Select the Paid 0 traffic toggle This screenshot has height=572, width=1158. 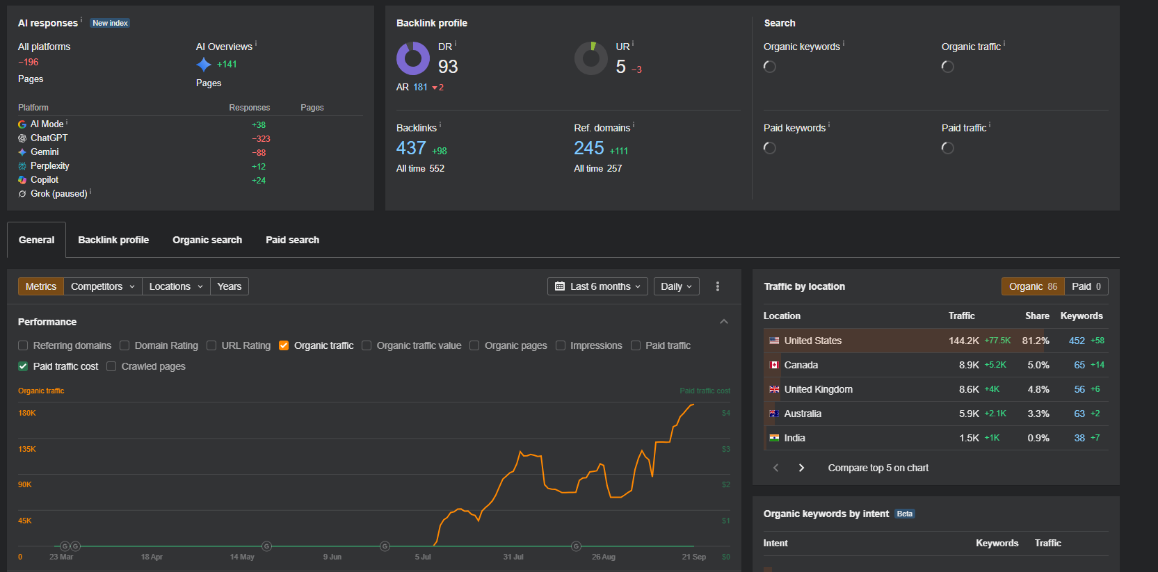1086,286
